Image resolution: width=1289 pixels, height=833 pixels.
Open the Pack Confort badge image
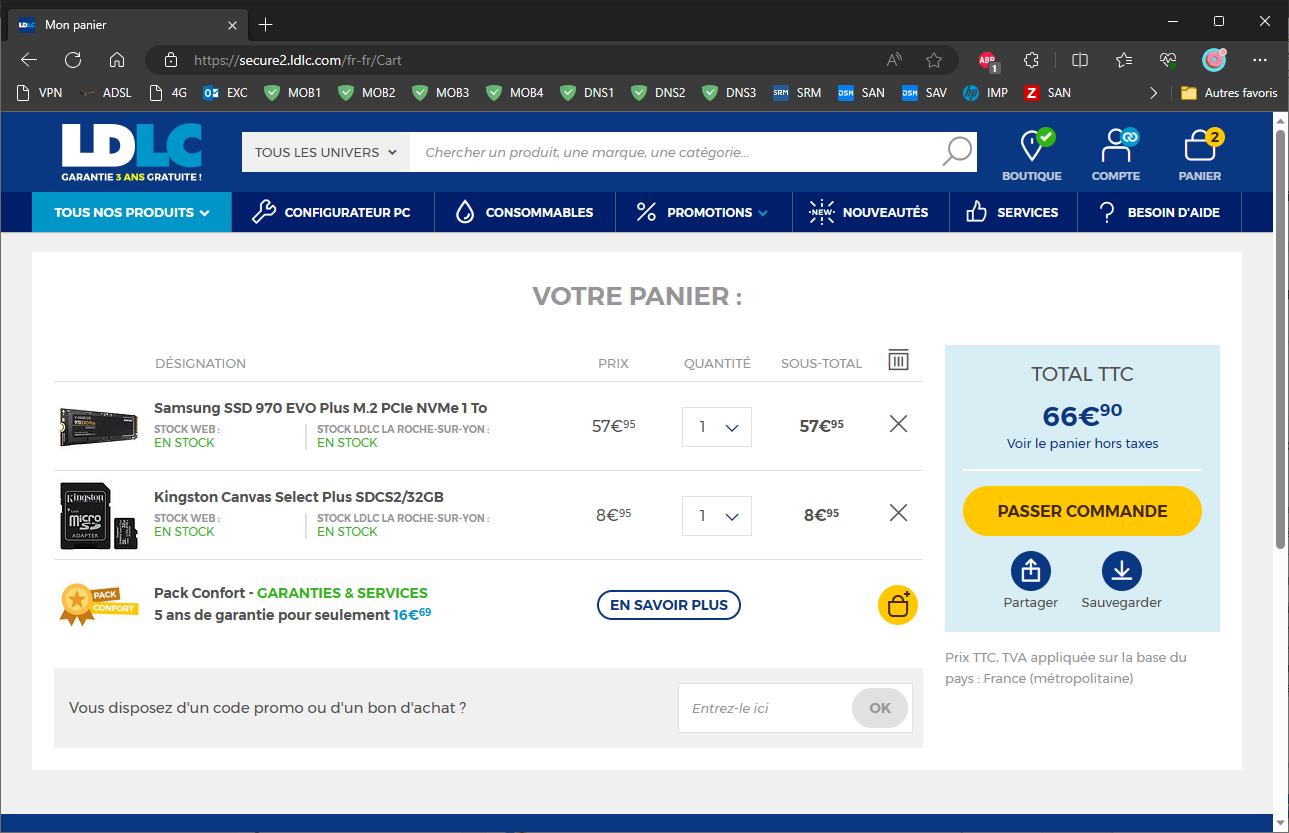98,605
